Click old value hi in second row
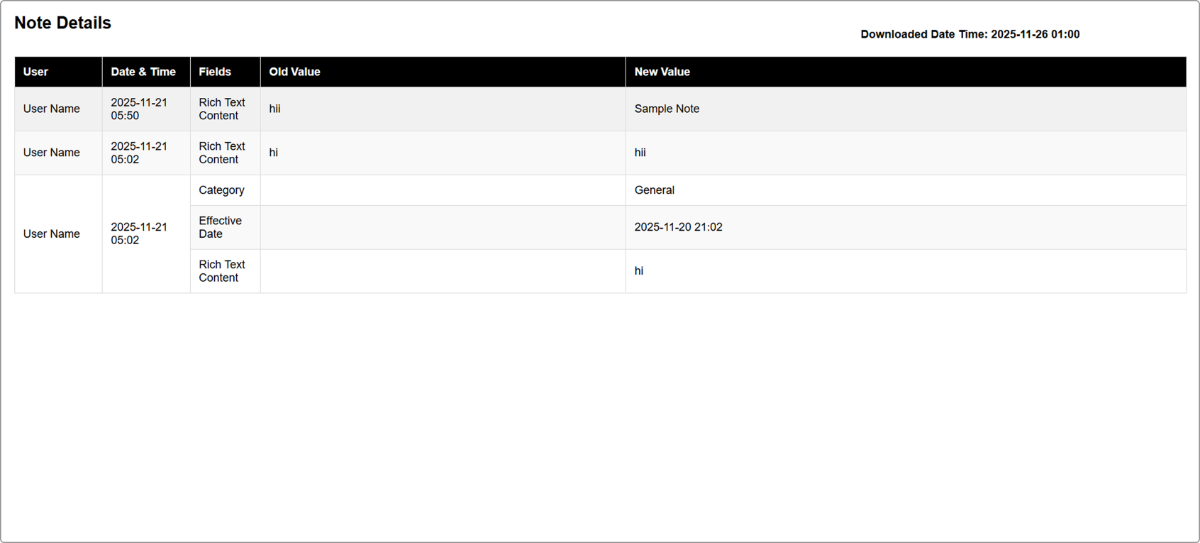This screenshot has width=1200, height=543. (x=273, y=153)
